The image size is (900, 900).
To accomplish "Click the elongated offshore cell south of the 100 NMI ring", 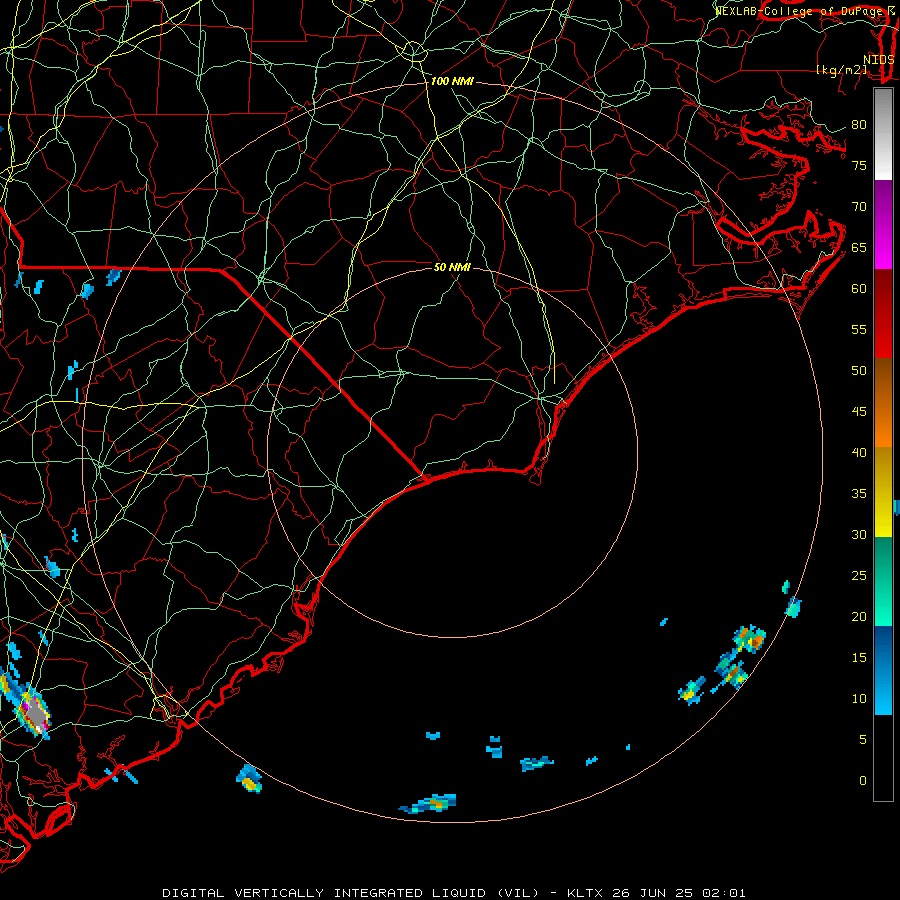I will click(429, 804).
